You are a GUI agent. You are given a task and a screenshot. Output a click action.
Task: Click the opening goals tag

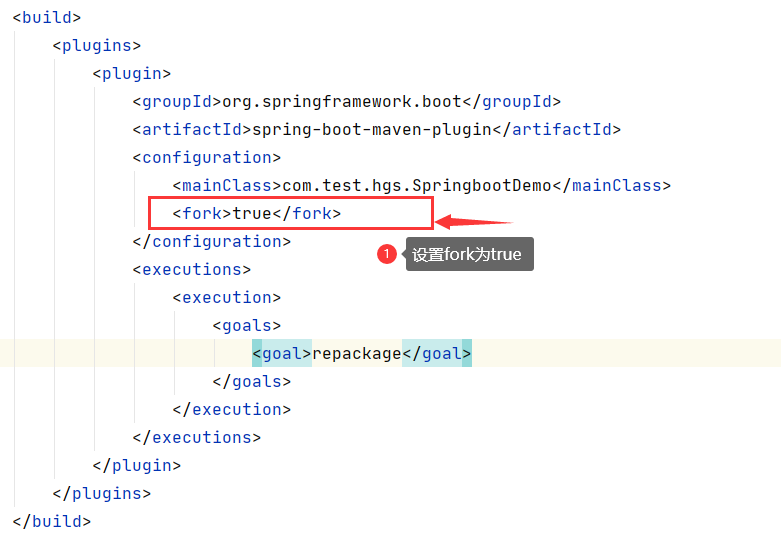[246, 325]
